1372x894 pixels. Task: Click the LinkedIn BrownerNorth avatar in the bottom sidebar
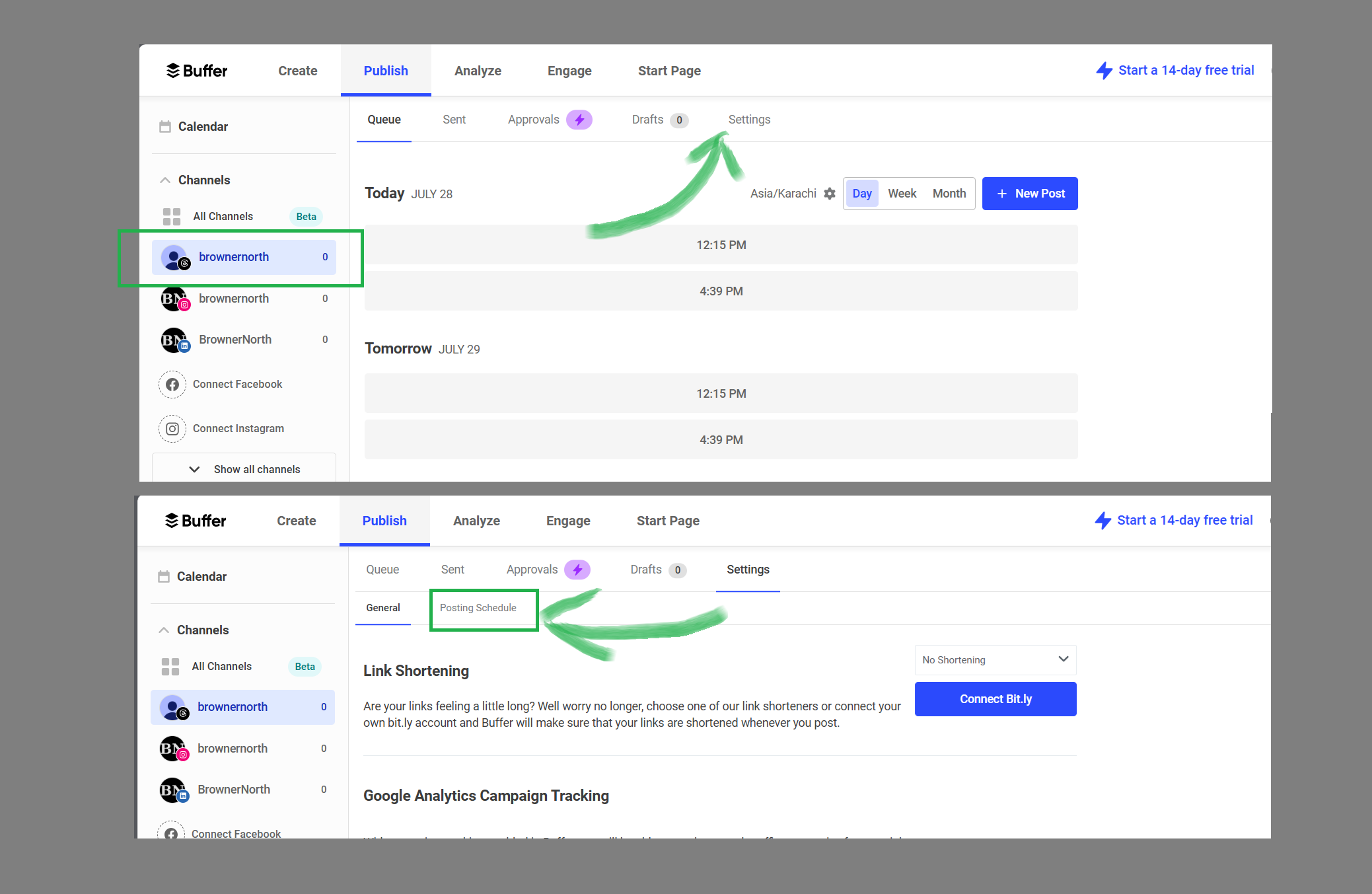pyautogui.click(x=174, y=790)
